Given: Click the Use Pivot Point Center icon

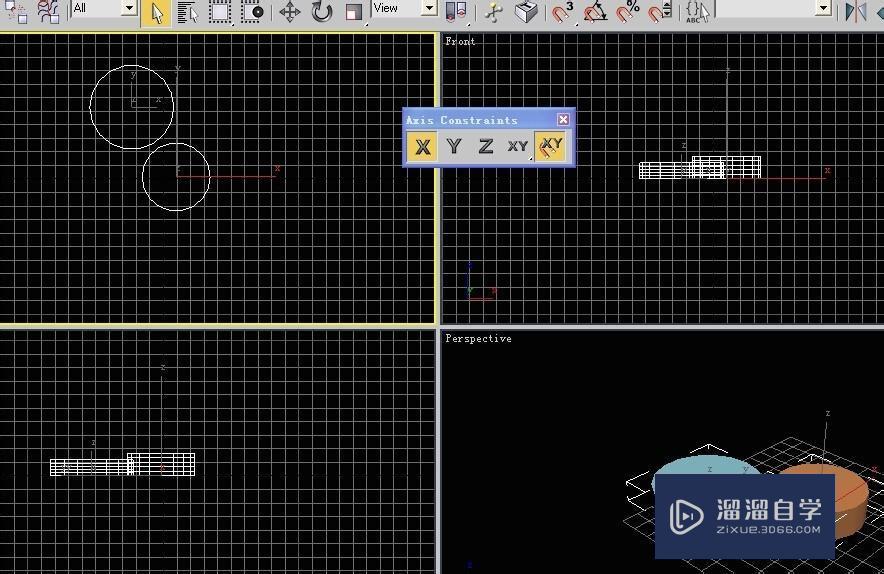Looking at the screenshot, I should (x=456, y=12).
